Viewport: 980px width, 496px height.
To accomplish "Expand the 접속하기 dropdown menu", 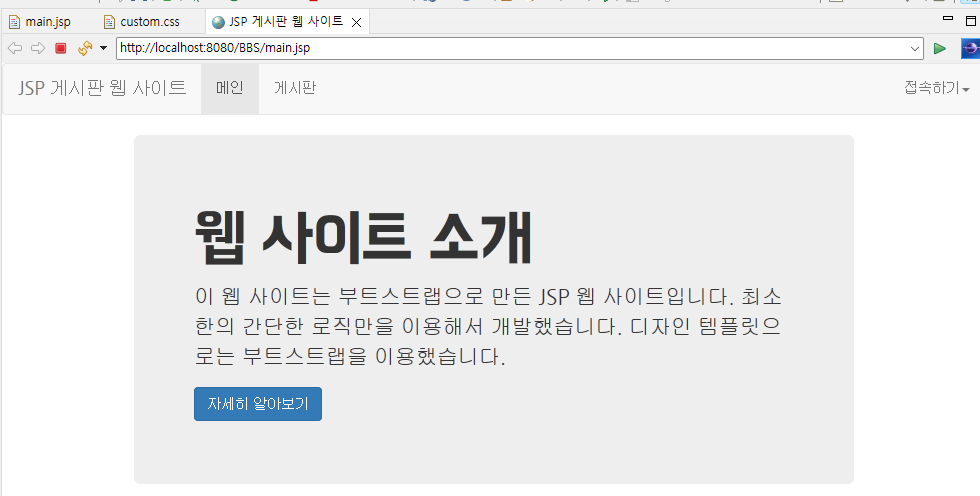I will pyautogui.click(x=936, y=88).
